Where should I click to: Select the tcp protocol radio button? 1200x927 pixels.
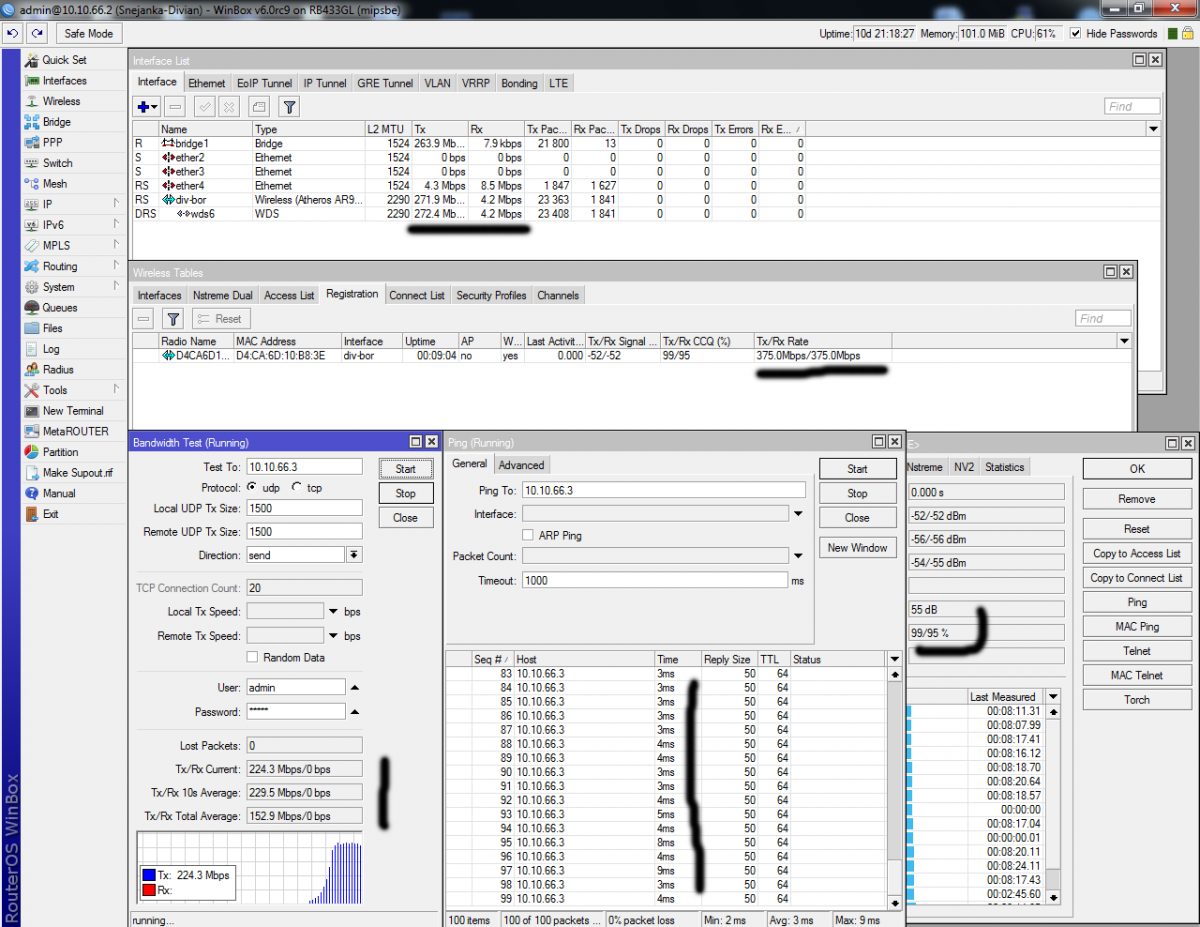point(297,488)
